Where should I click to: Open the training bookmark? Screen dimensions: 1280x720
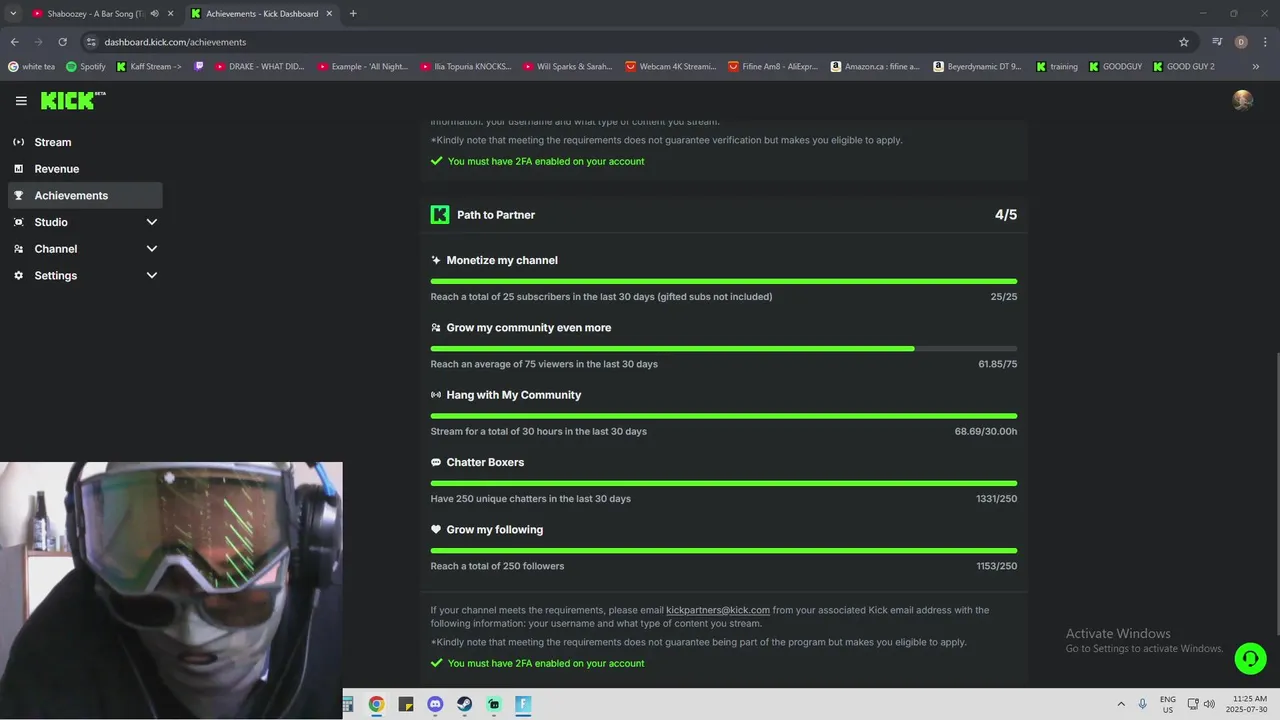1057,67
